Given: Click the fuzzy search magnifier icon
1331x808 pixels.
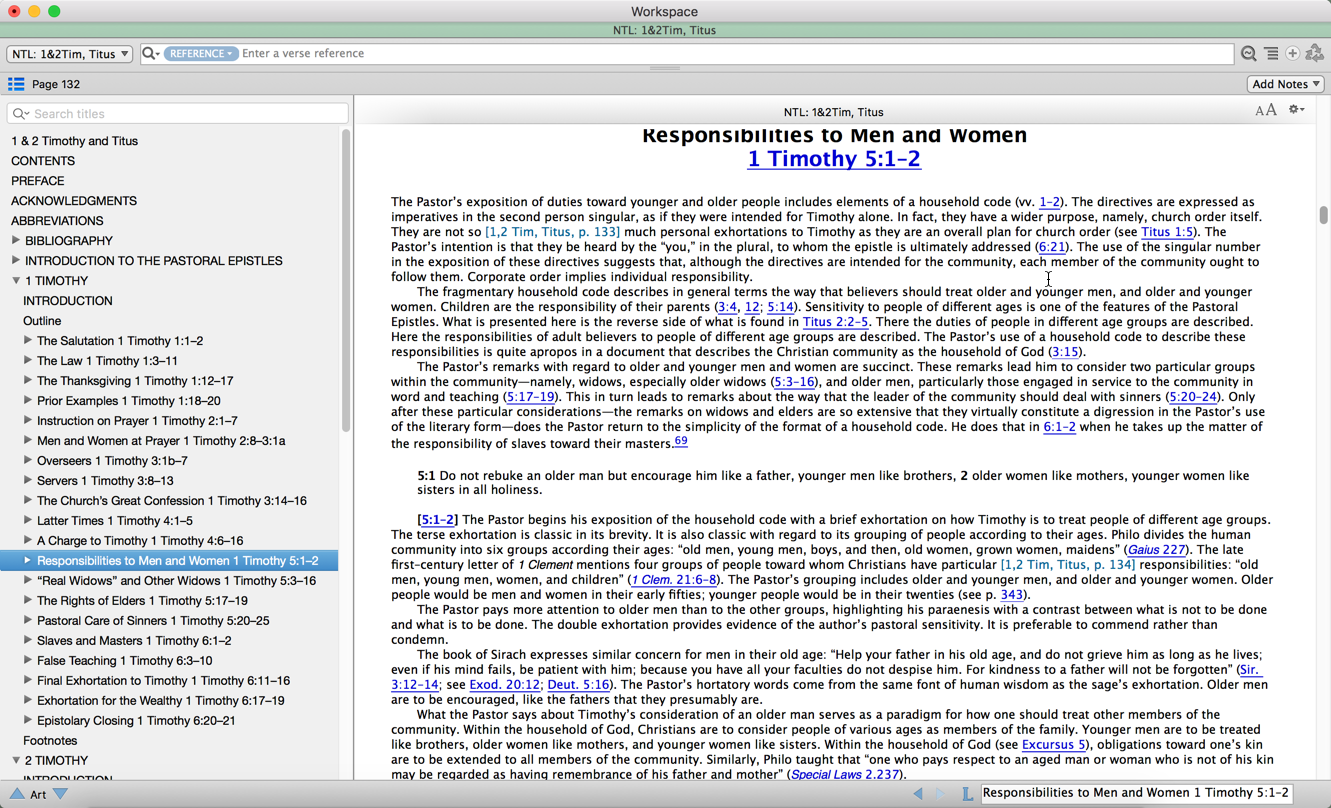Looking at the screenshot, I should [1249, 54].
